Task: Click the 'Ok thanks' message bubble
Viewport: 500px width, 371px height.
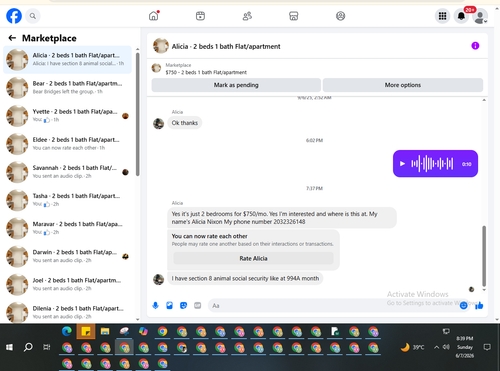Action: point(185,123)
